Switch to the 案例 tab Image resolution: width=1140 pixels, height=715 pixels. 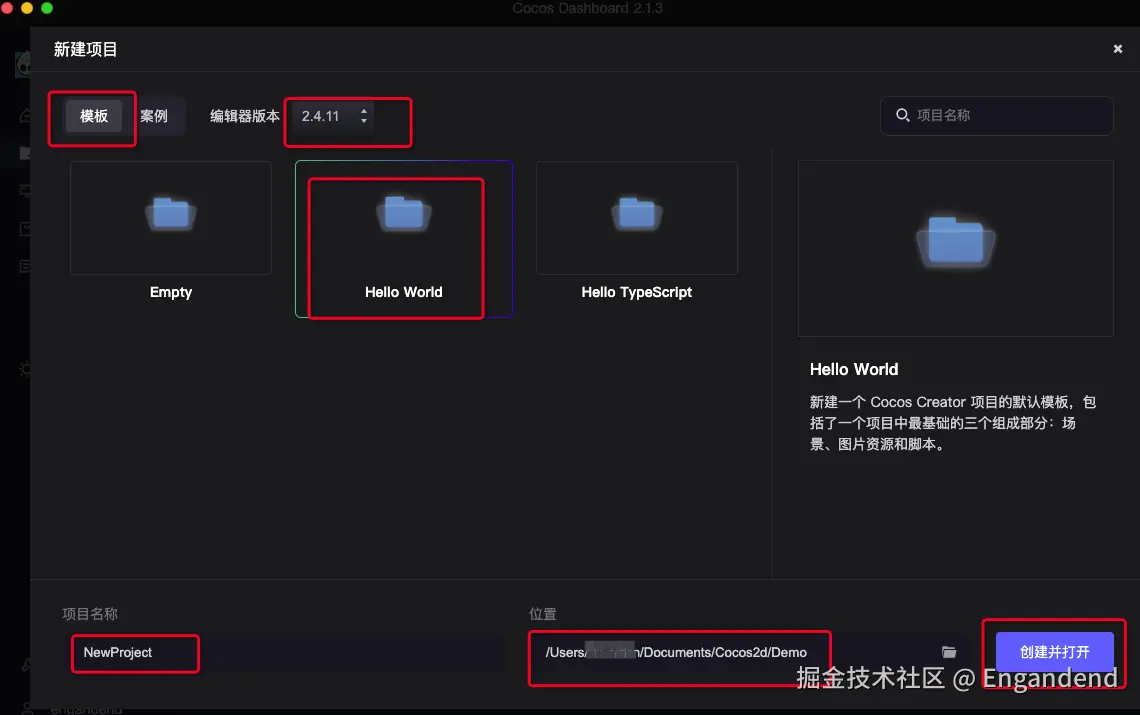[154, 116]
